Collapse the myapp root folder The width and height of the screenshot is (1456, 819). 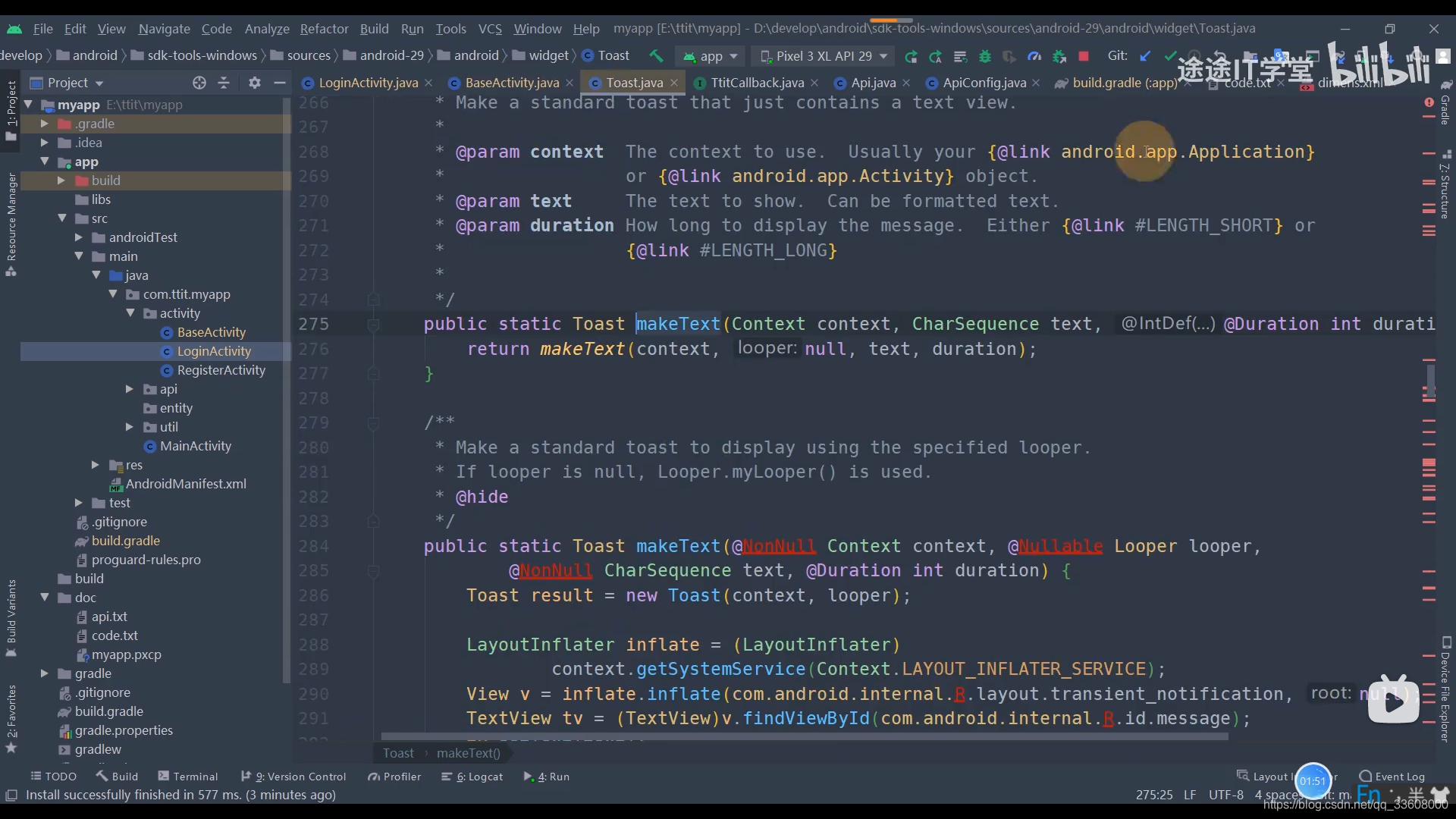tap(29, 105)
